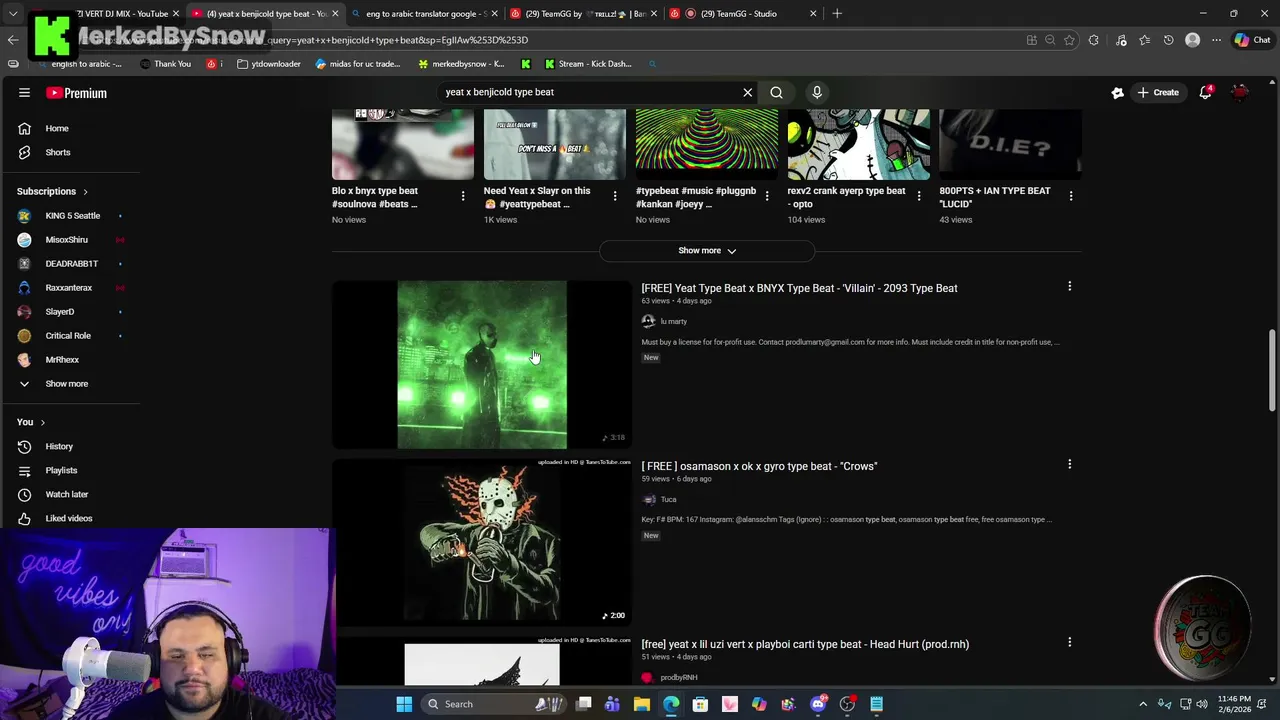Open the lu marty channel
The height and width of the screenshot is (720, 1280).
tap(673, 321)
